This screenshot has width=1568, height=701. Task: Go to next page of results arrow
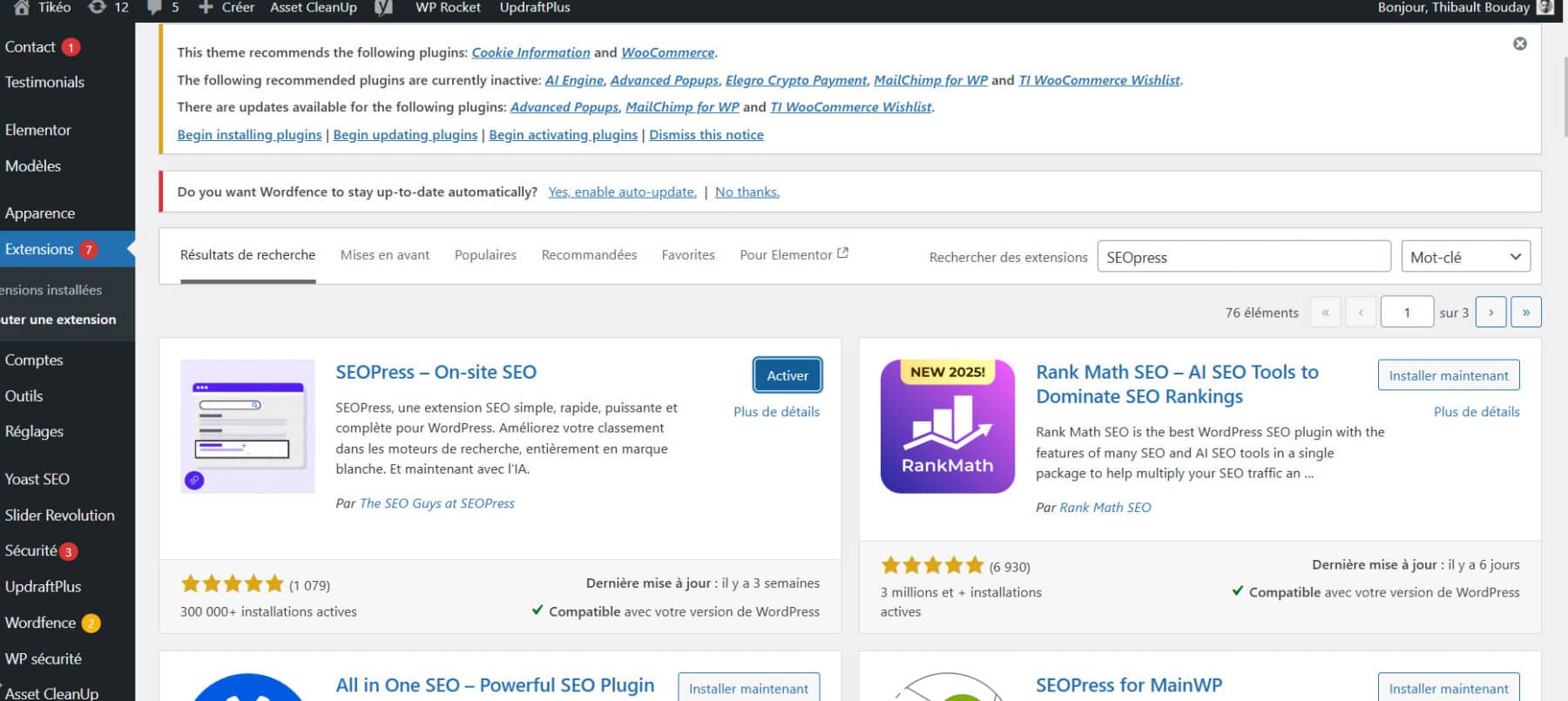[x=1490, y=312]
